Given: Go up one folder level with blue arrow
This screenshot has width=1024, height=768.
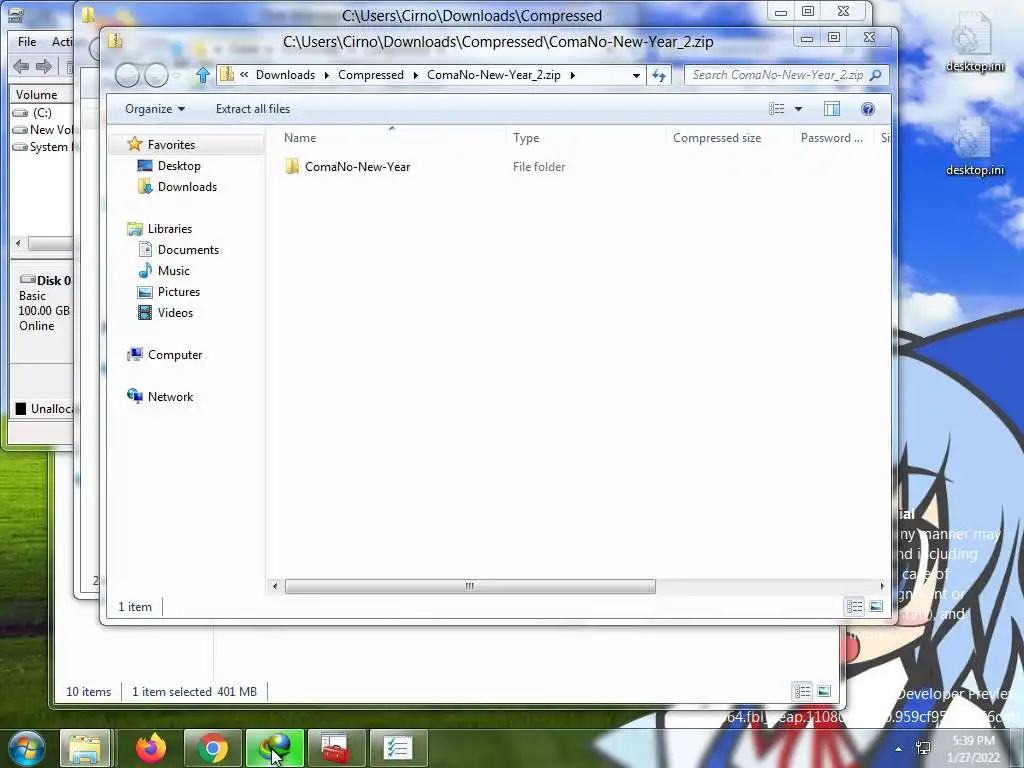Looking at the screenshot, I should (x=203, y=75).
